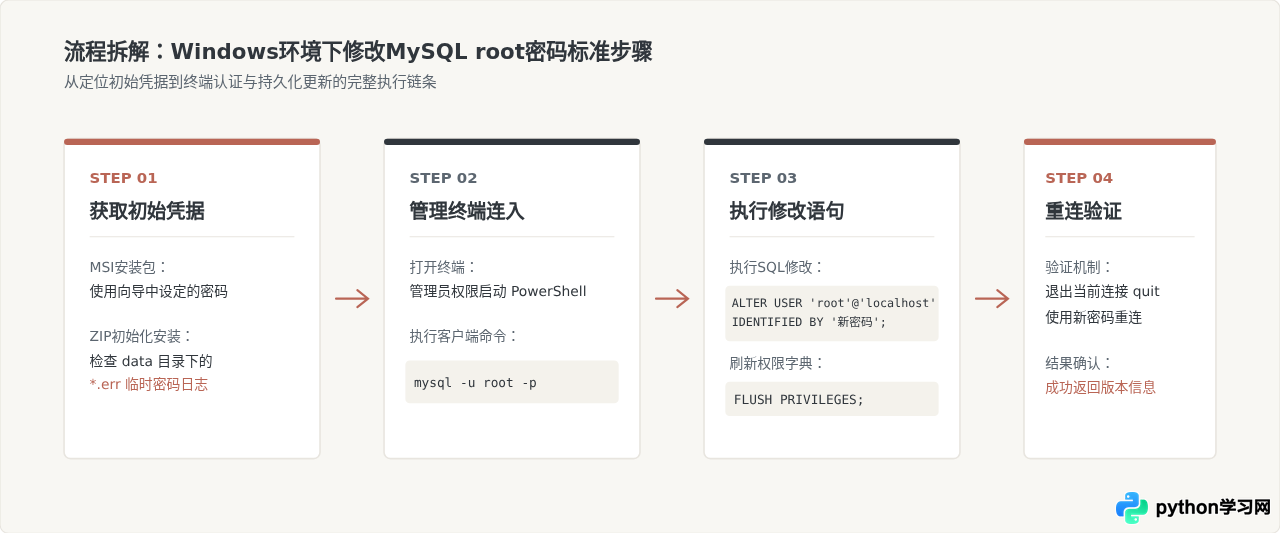This screenshot has height=534, width=1280.
Task: Click the "执行SQL修改：" label
Action: point(777,267)
